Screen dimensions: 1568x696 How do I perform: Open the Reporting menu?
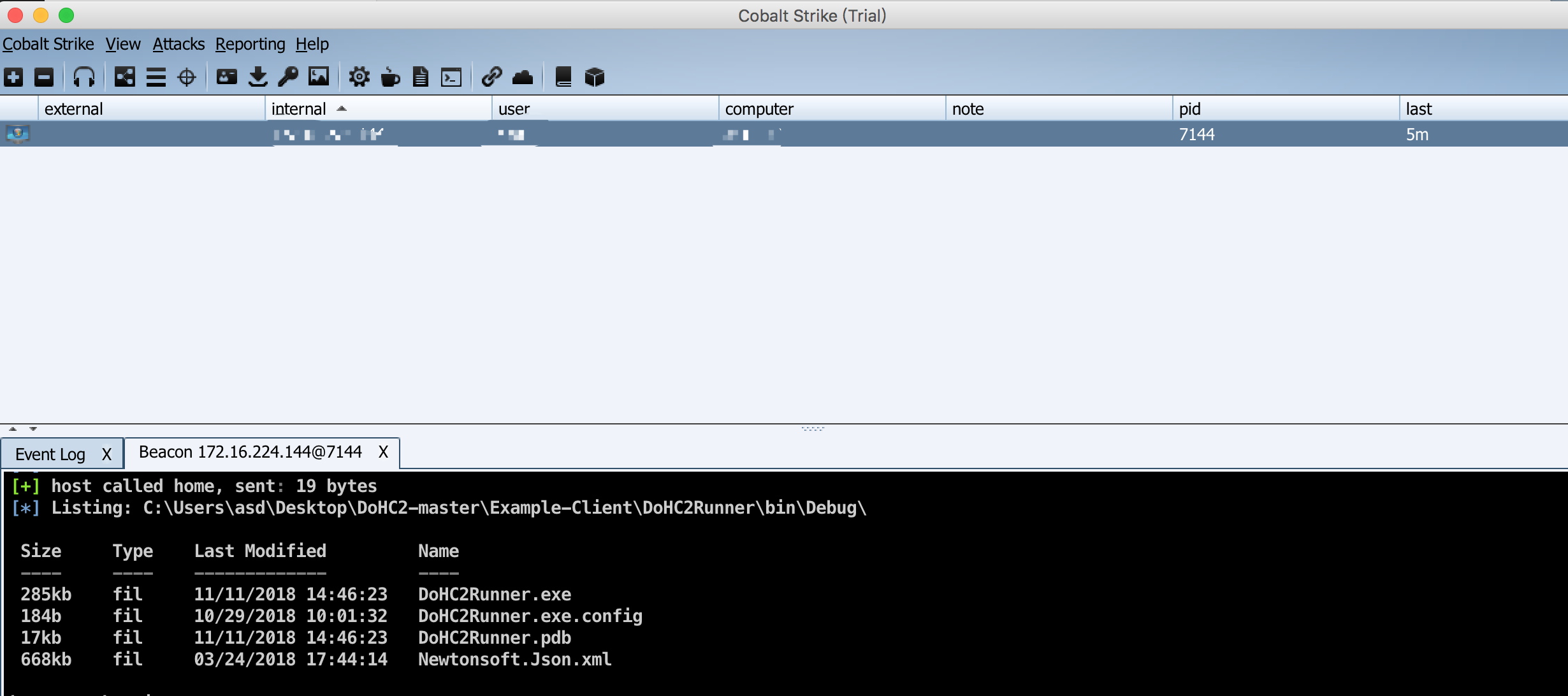[251, 44]
